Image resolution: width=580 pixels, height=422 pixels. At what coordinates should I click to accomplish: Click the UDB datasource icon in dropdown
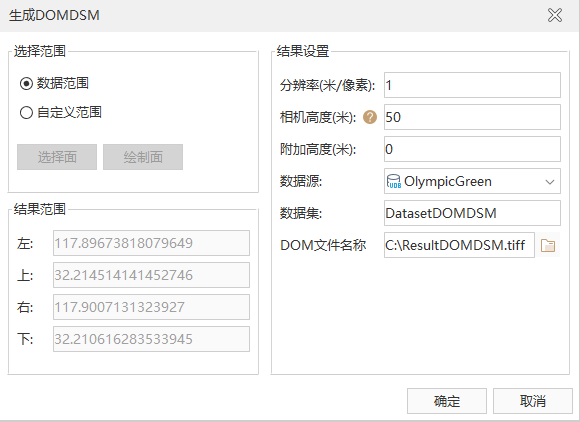(394, 182)
